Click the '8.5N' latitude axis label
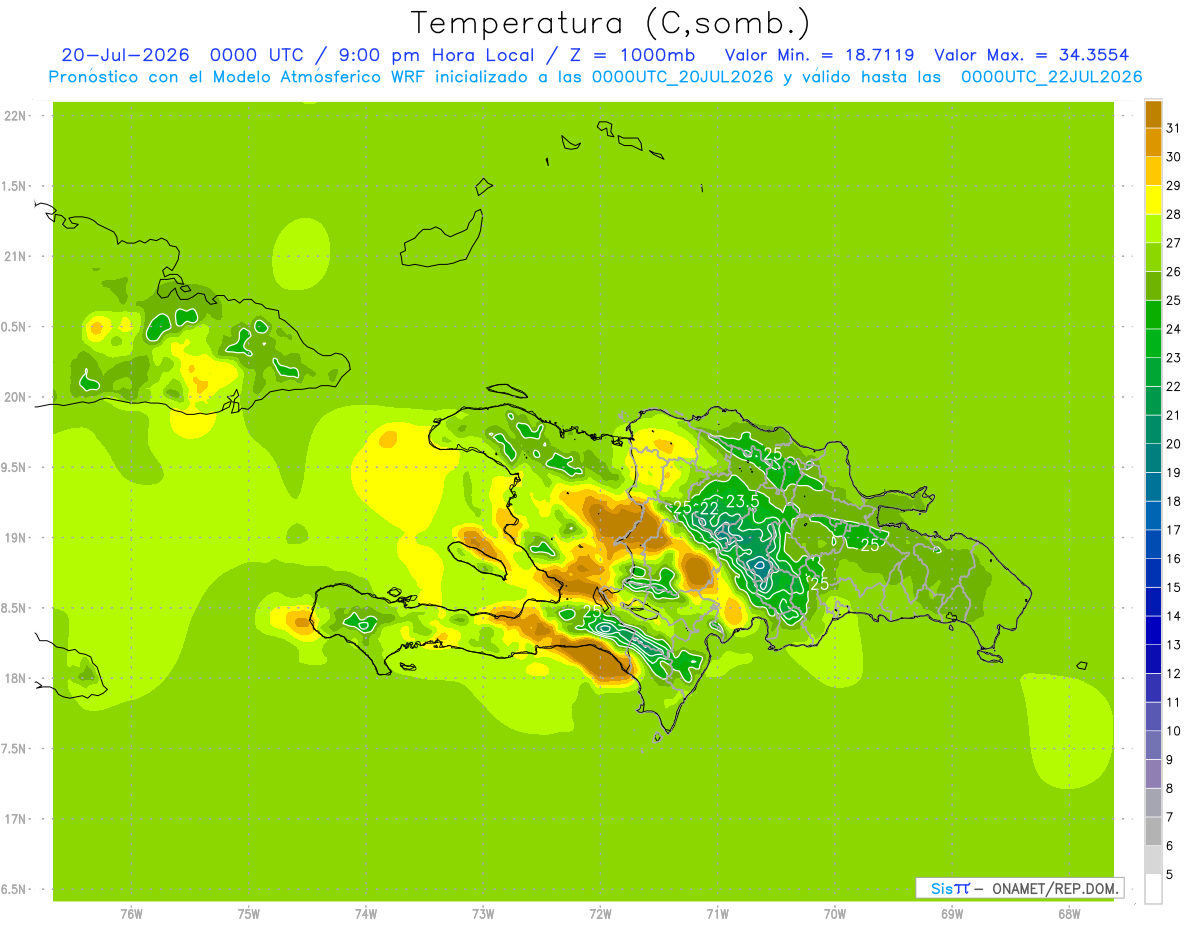Screen dimensions: 1200x927 14,608
